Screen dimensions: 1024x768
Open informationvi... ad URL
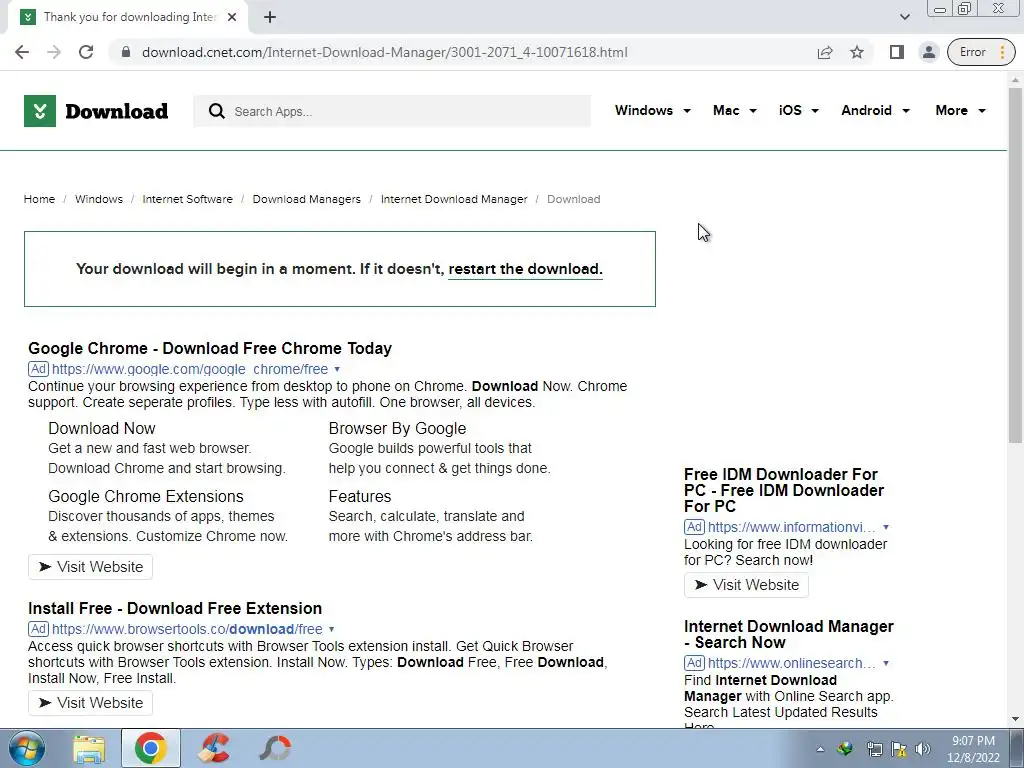pyautogui.click(x=792, y=527)
